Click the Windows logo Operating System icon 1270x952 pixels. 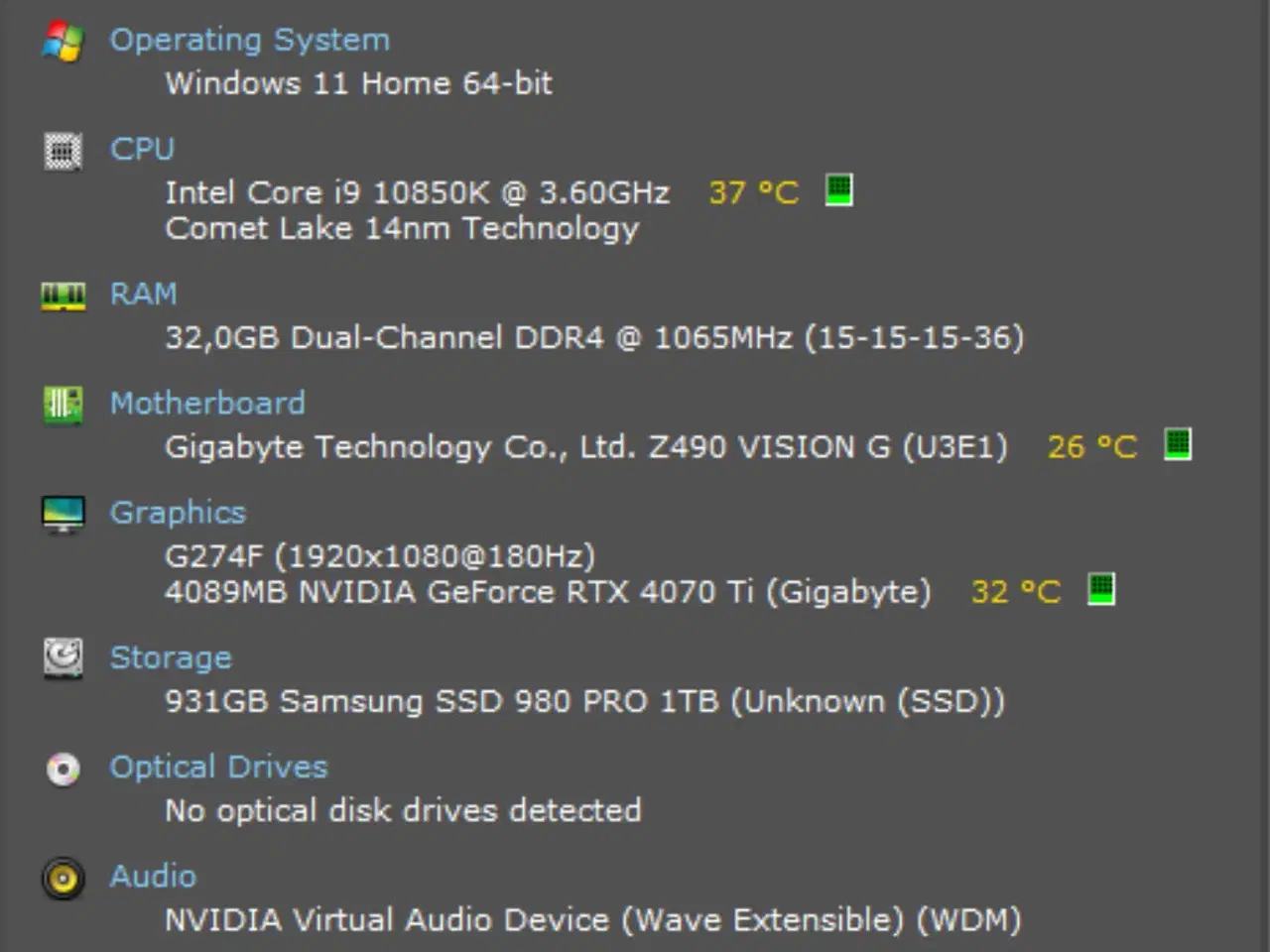pos(63,42)
